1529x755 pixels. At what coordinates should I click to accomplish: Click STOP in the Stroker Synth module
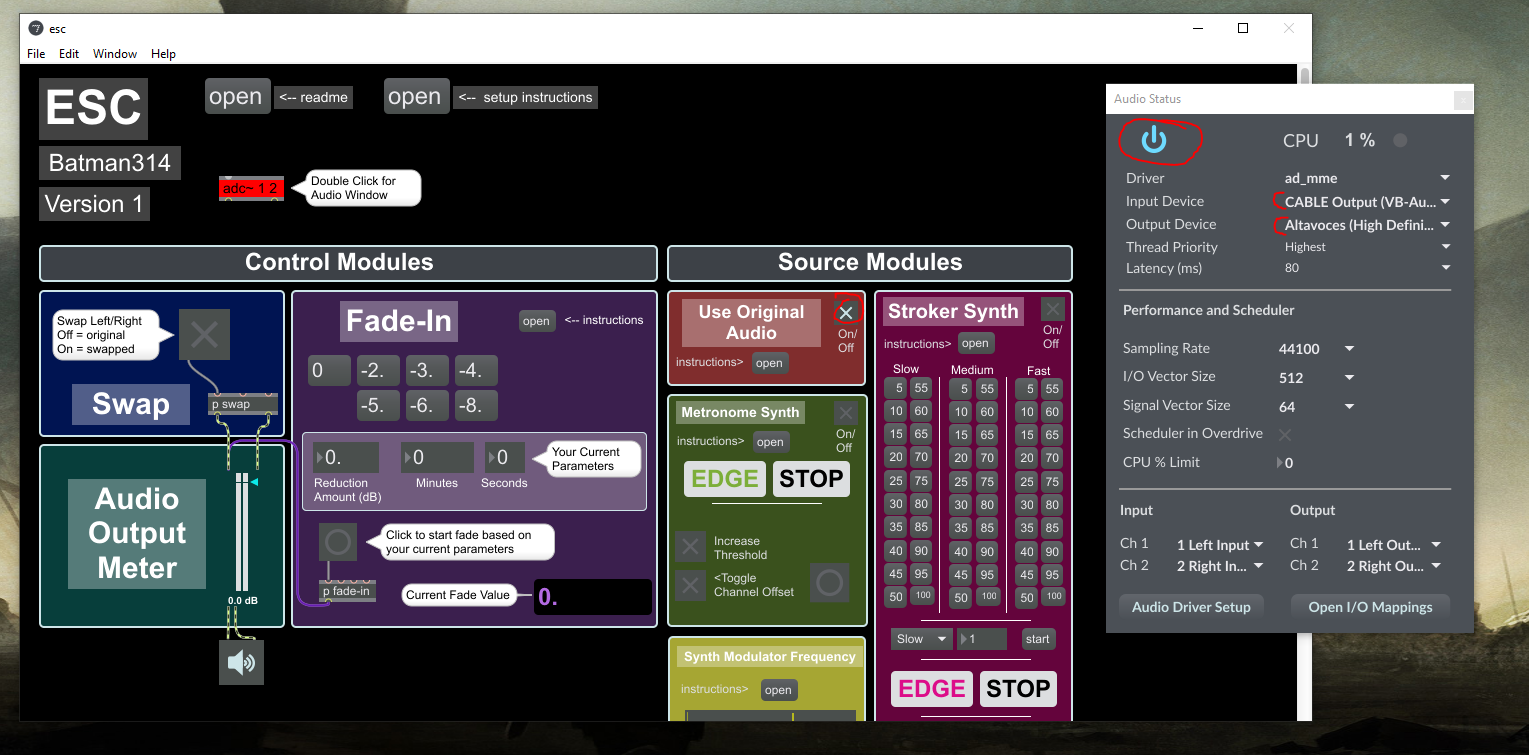[x=1018, y=689]
